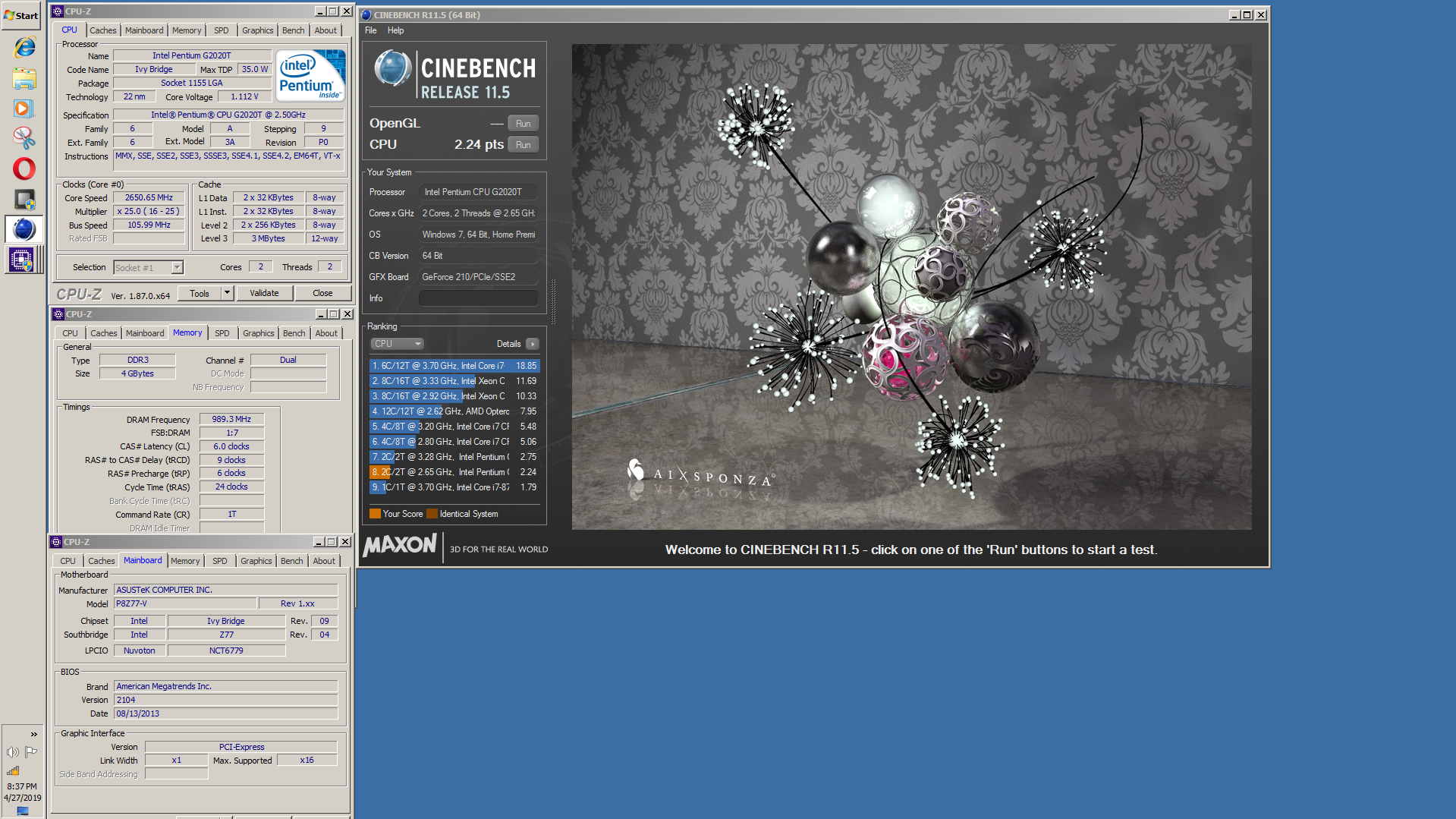Launch Opera browser from the taskbar
This screenshot has width=1456, height=819.
pos(24,169)
